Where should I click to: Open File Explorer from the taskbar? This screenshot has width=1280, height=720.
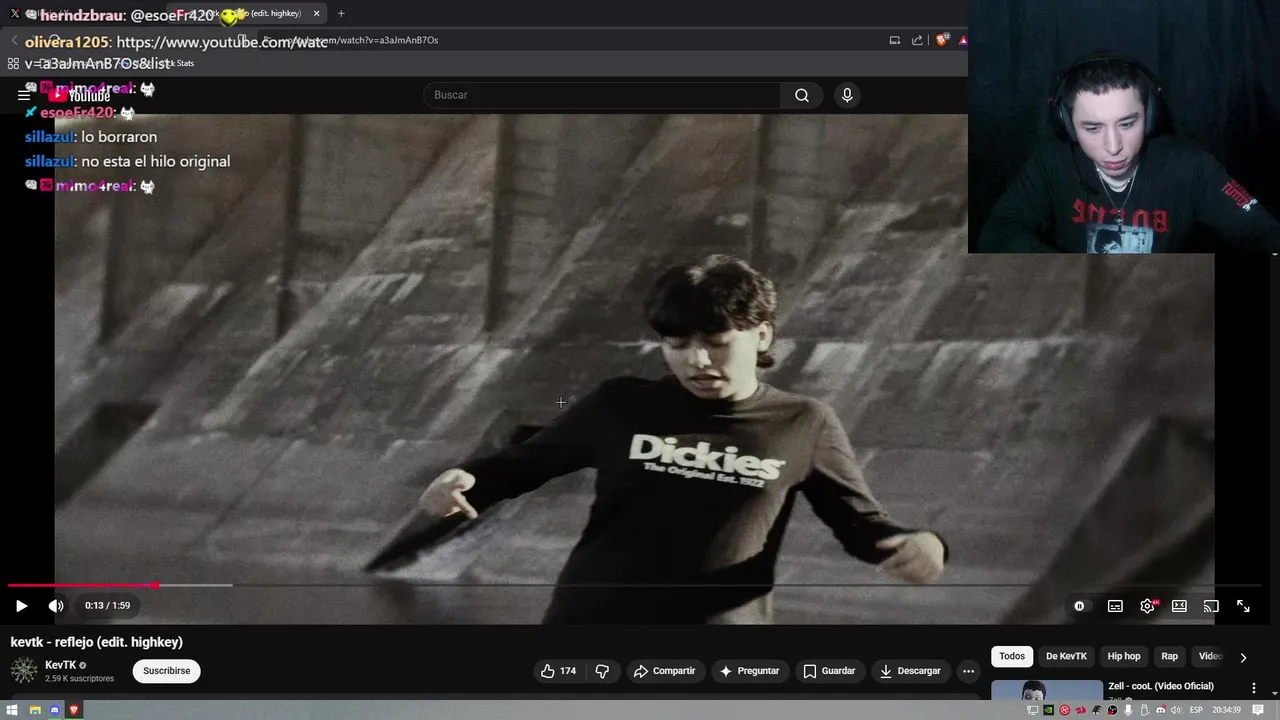(x=34, y=710)
